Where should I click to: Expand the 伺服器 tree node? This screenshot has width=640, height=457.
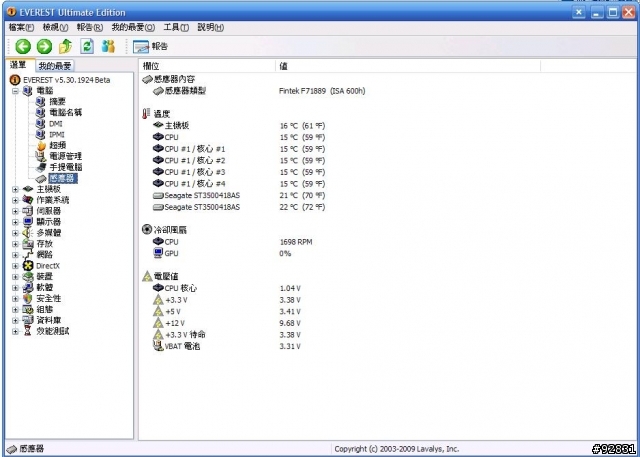pos(16,211)
